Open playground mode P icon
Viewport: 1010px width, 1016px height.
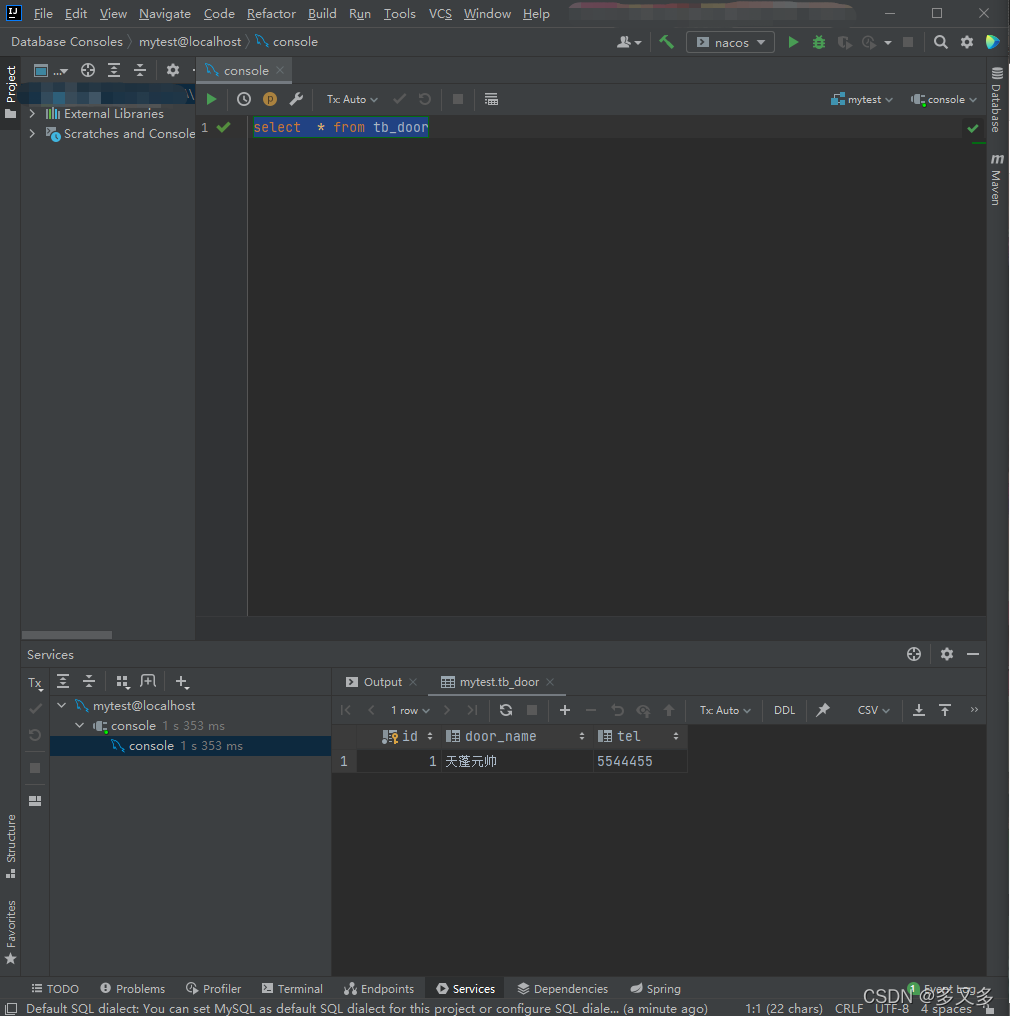(270, 99)
